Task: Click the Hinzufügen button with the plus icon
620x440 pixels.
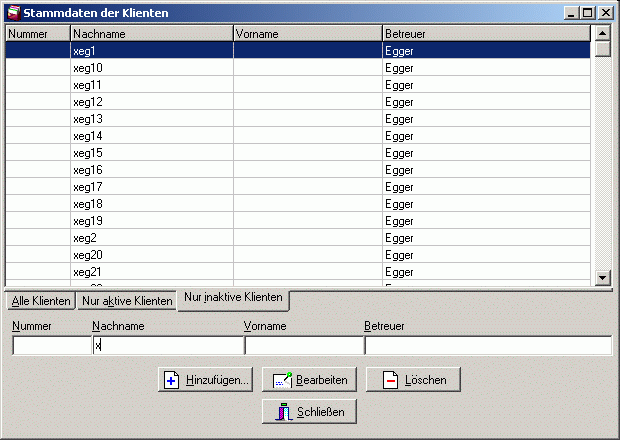Action: coord(205,380)
